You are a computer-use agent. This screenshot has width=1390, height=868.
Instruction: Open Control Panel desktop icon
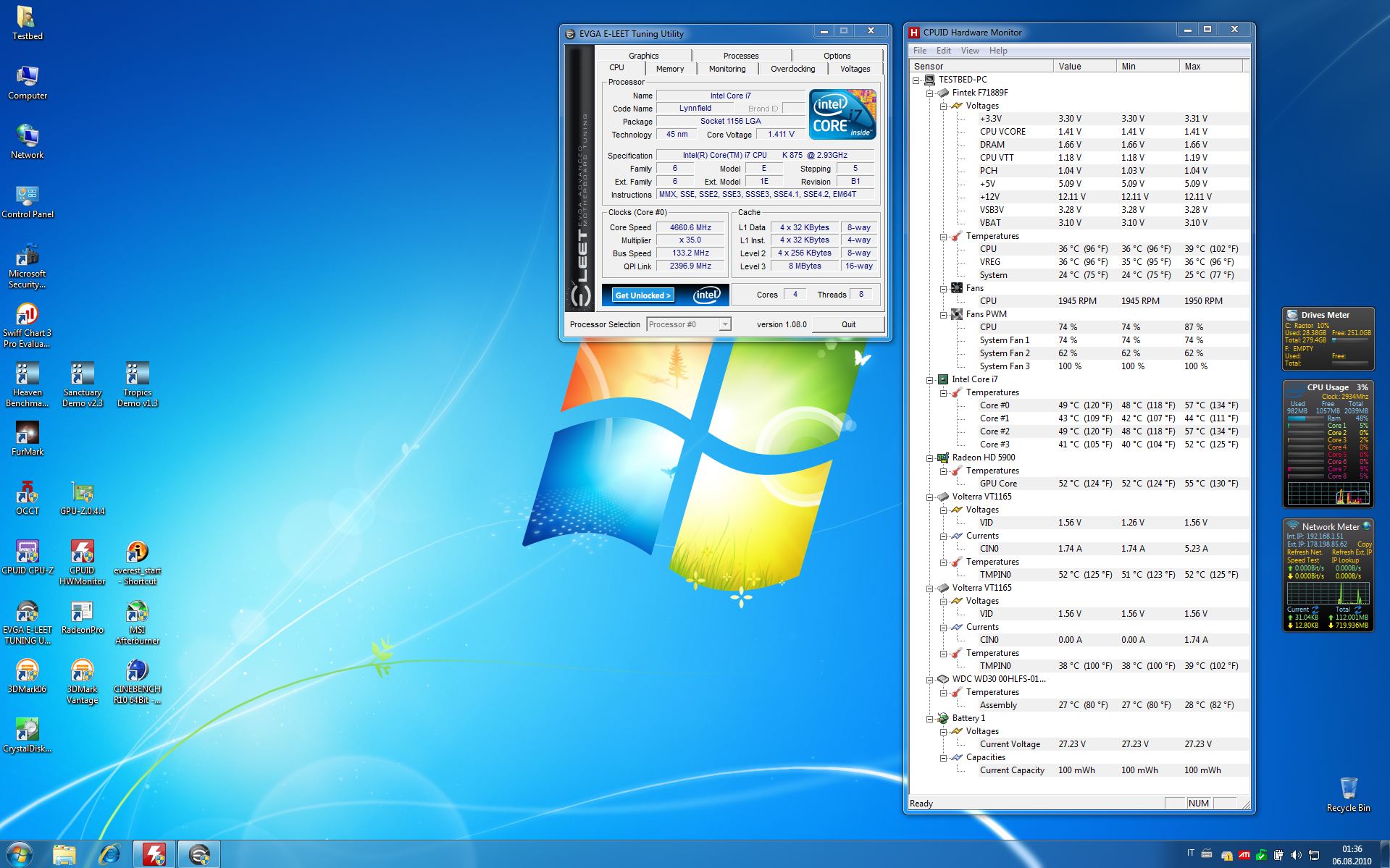click(27, 201)
